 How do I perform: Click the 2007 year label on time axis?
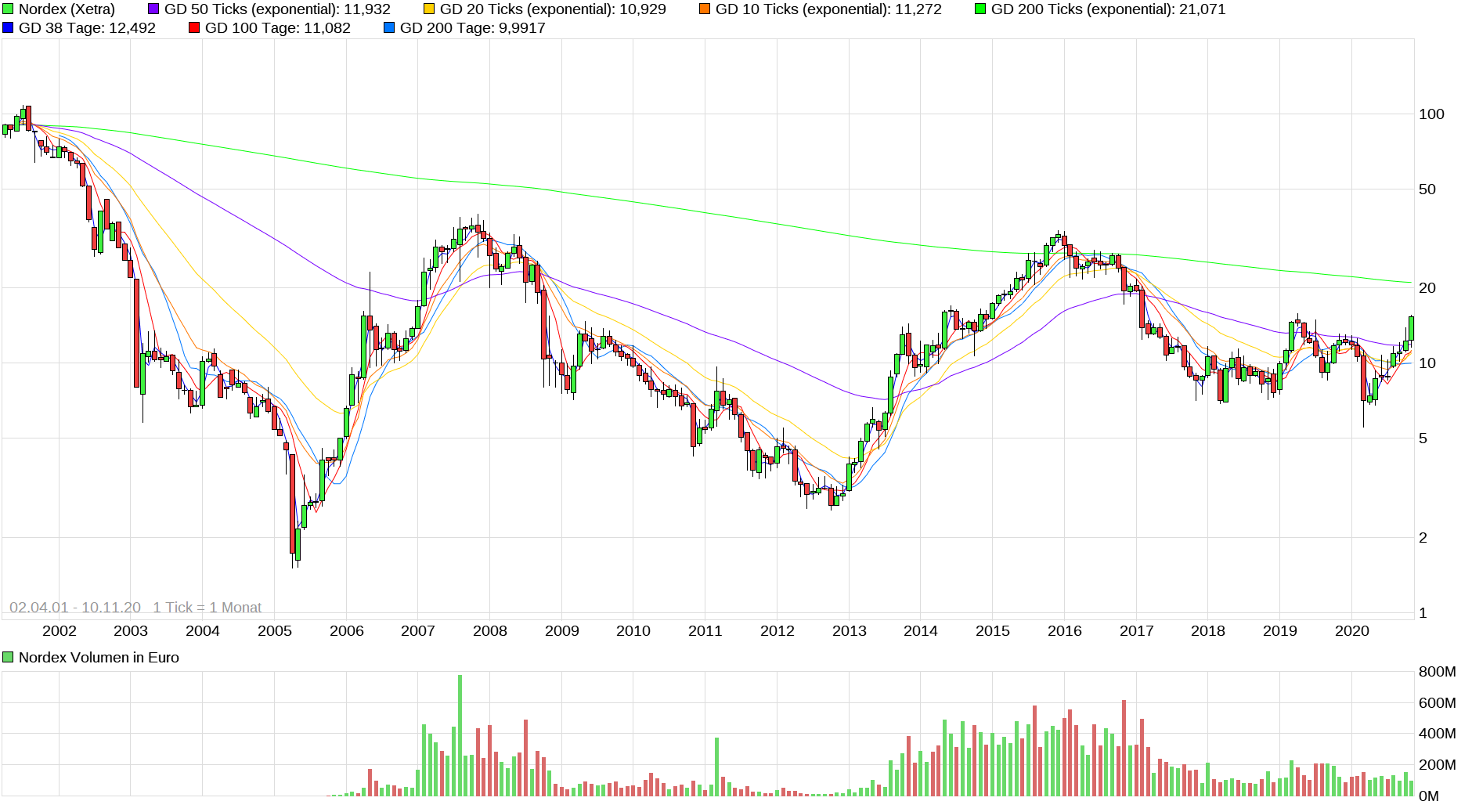418,631
